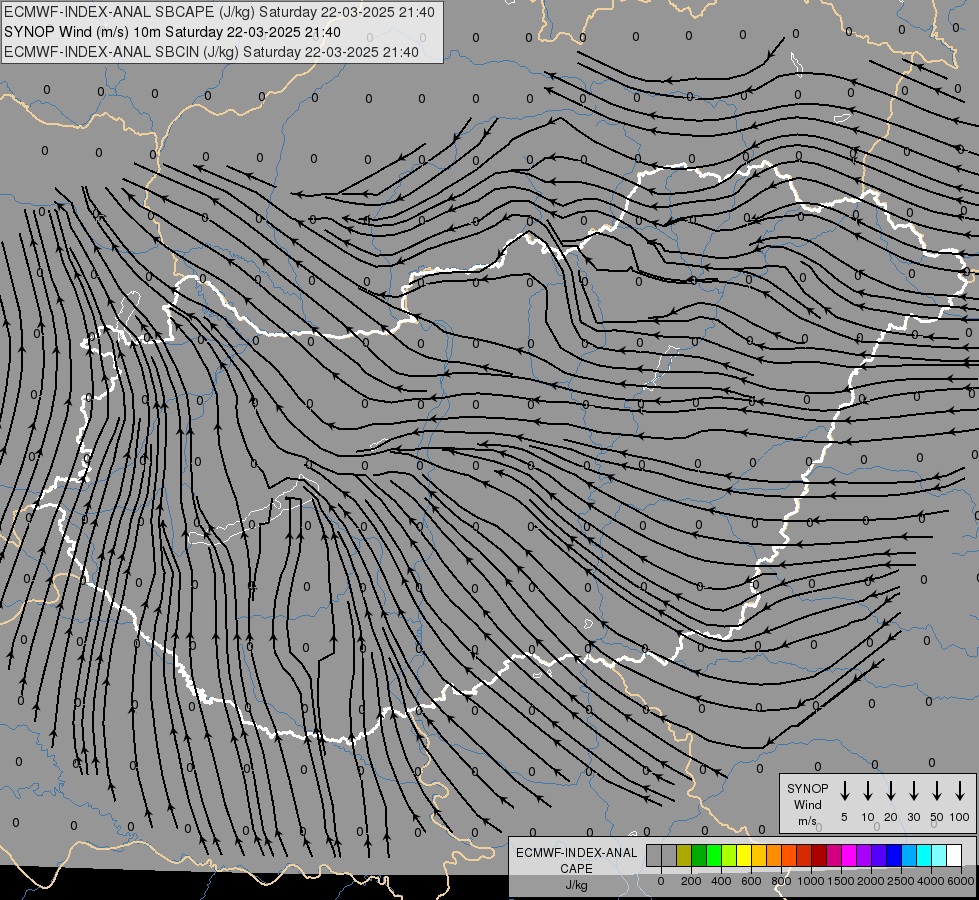Viewport: 979px width, 900px height.
Task: Select the bright magenta CAPE swatch right of 1500
Action: tap(849, 856)
